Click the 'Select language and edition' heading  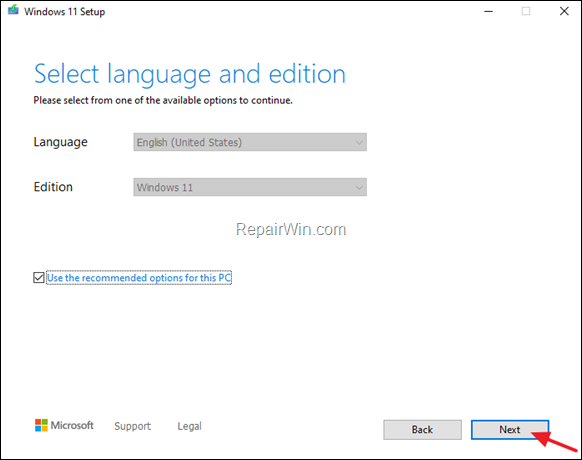[x=190, y=74]
